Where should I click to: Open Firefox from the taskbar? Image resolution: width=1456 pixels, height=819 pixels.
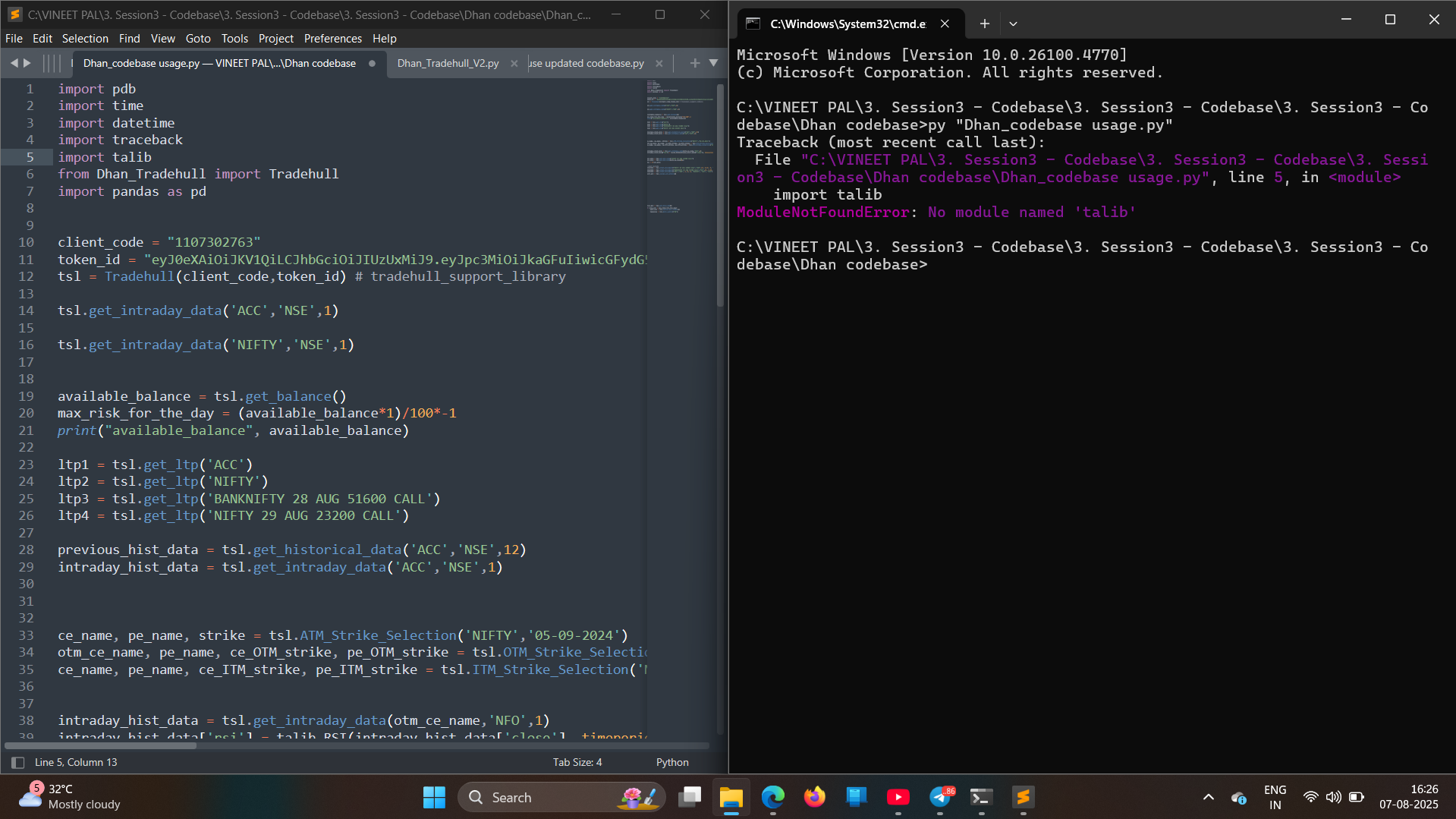(x=814, y=797)
